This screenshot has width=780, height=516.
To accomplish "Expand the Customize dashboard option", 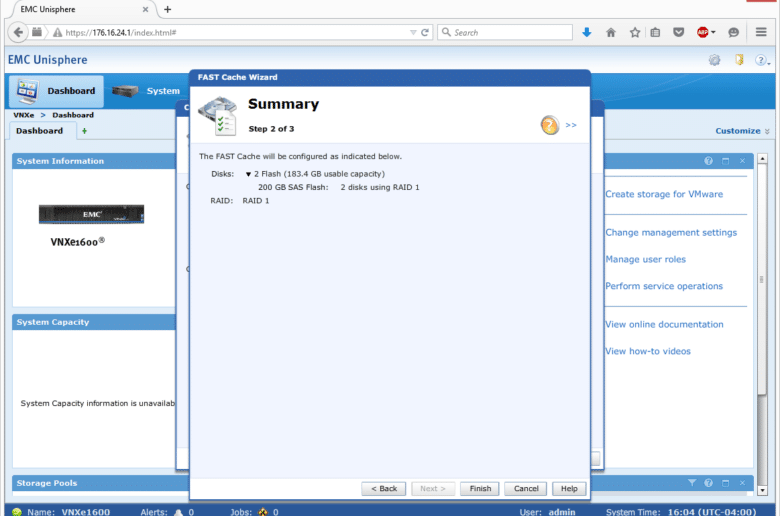I will [x=742, y=131].
